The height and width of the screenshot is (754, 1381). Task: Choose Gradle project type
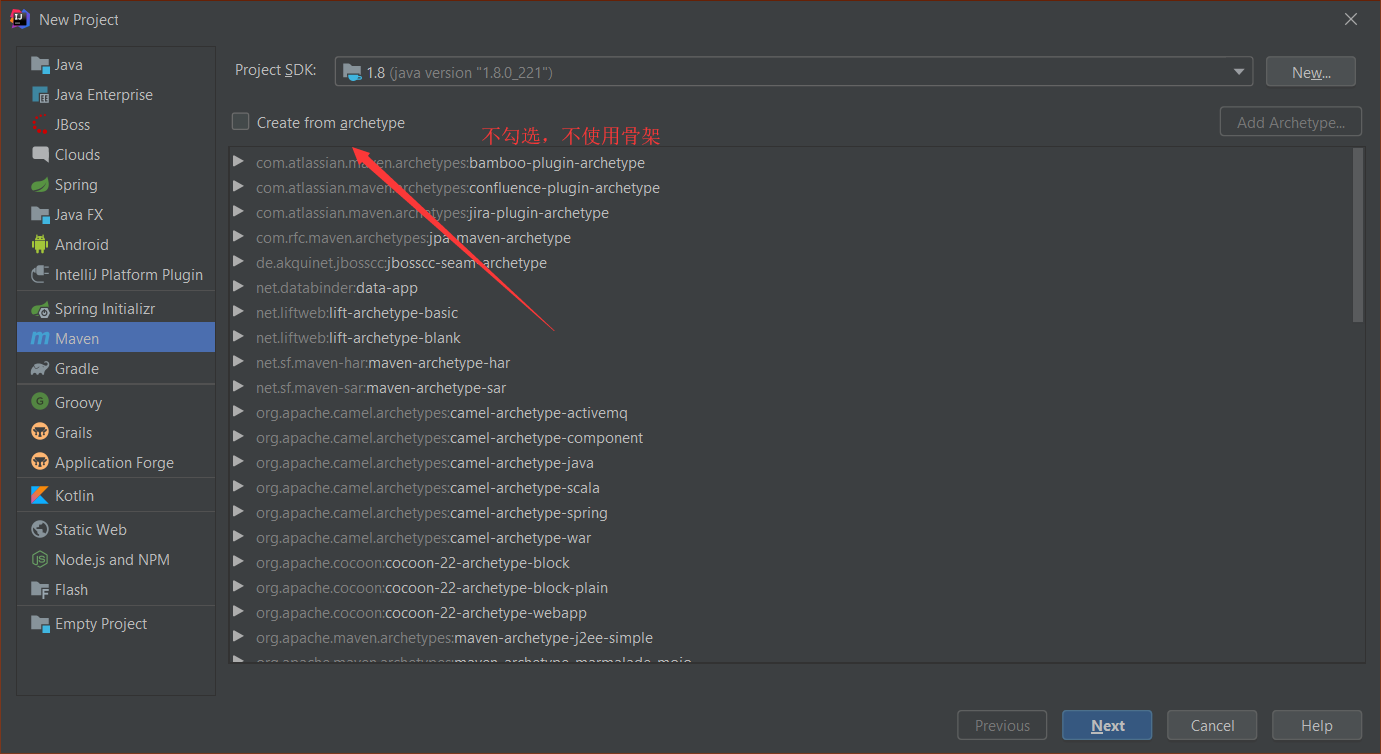(116, 369)
